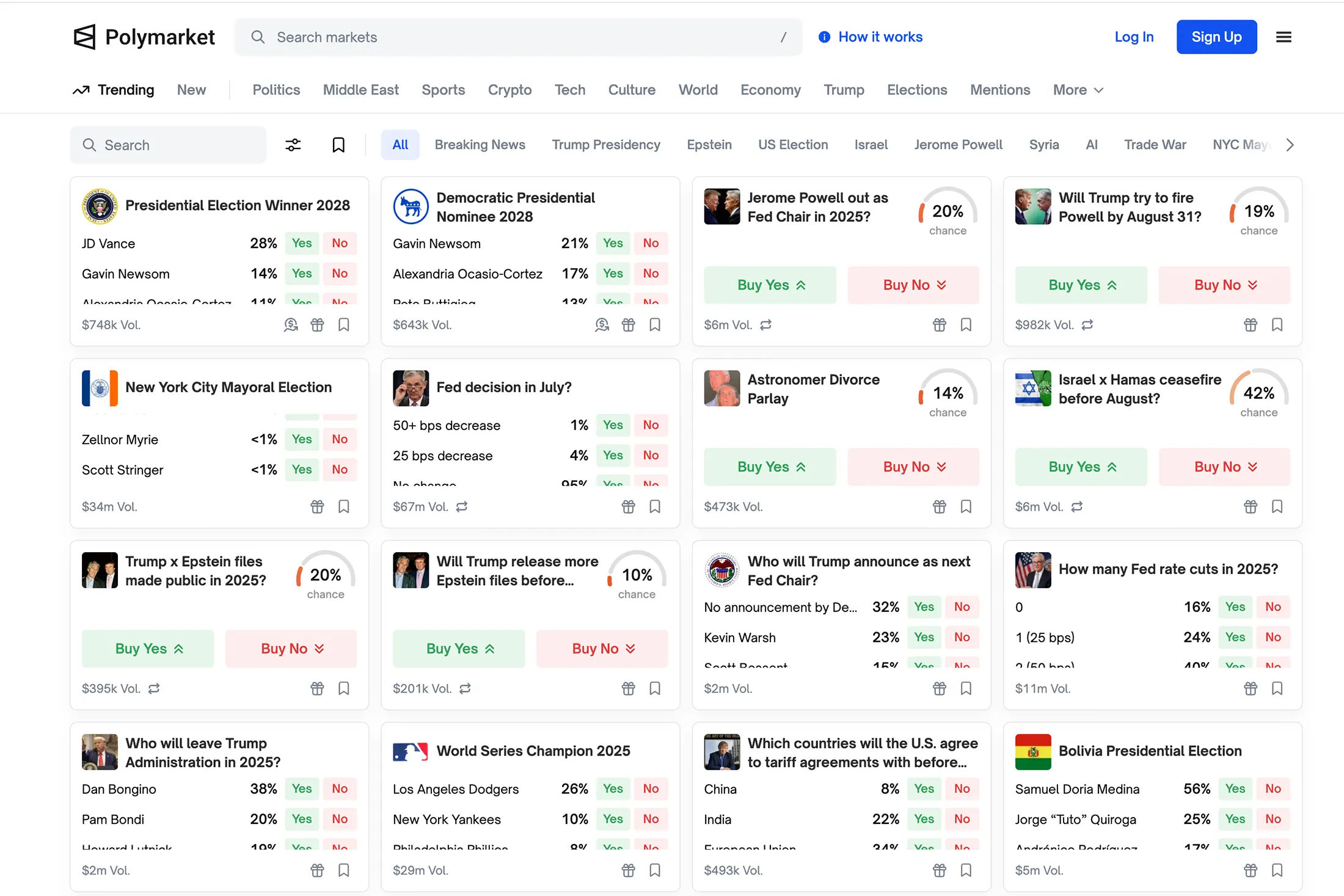This screenshot has height=896, width=1344.
Task: Open the filter settings sliders icon
Action: click(x=293, y=145)
